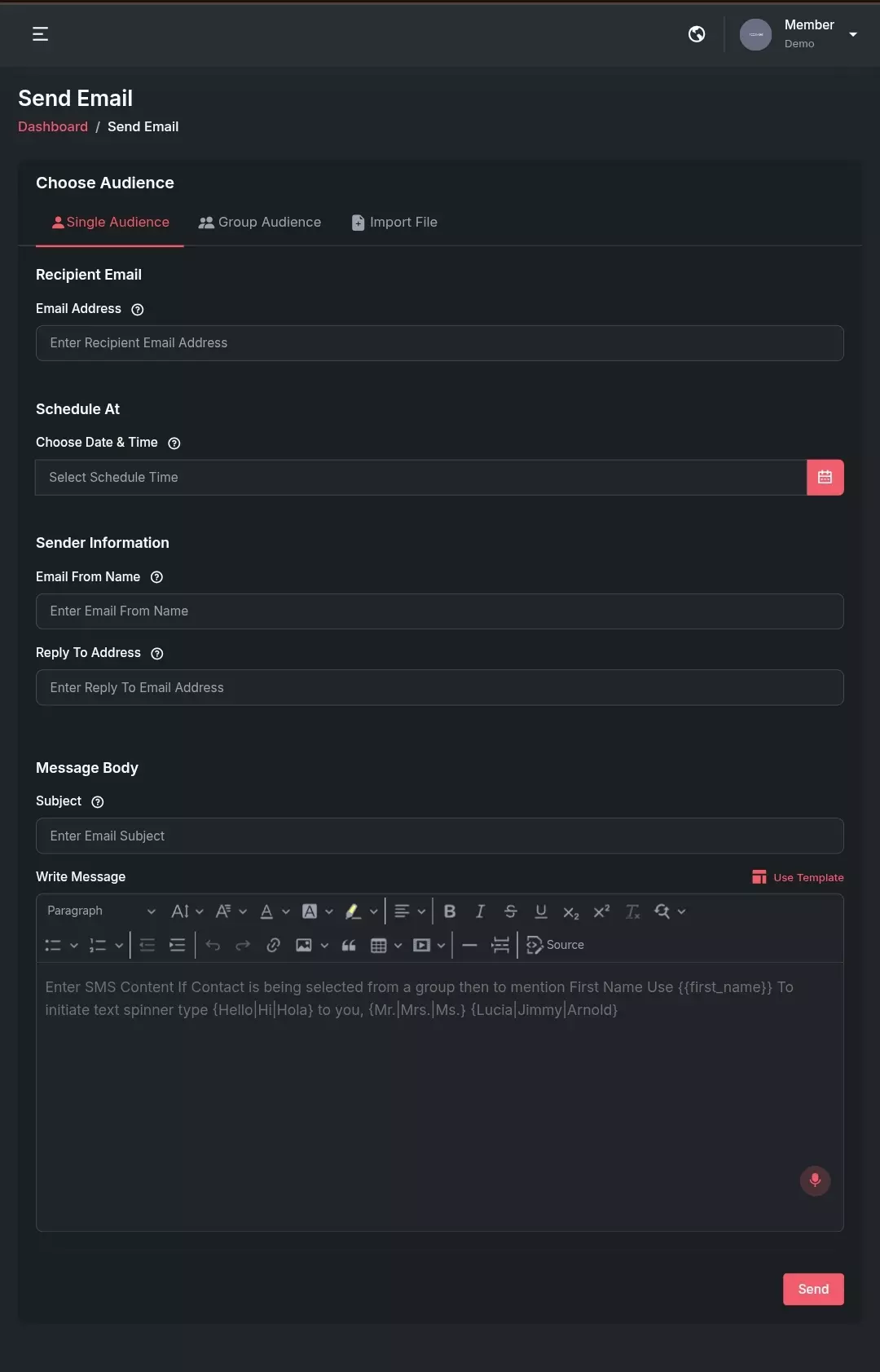Click the insert media icon
This screenshot has width=880, height=1372.
421,946
